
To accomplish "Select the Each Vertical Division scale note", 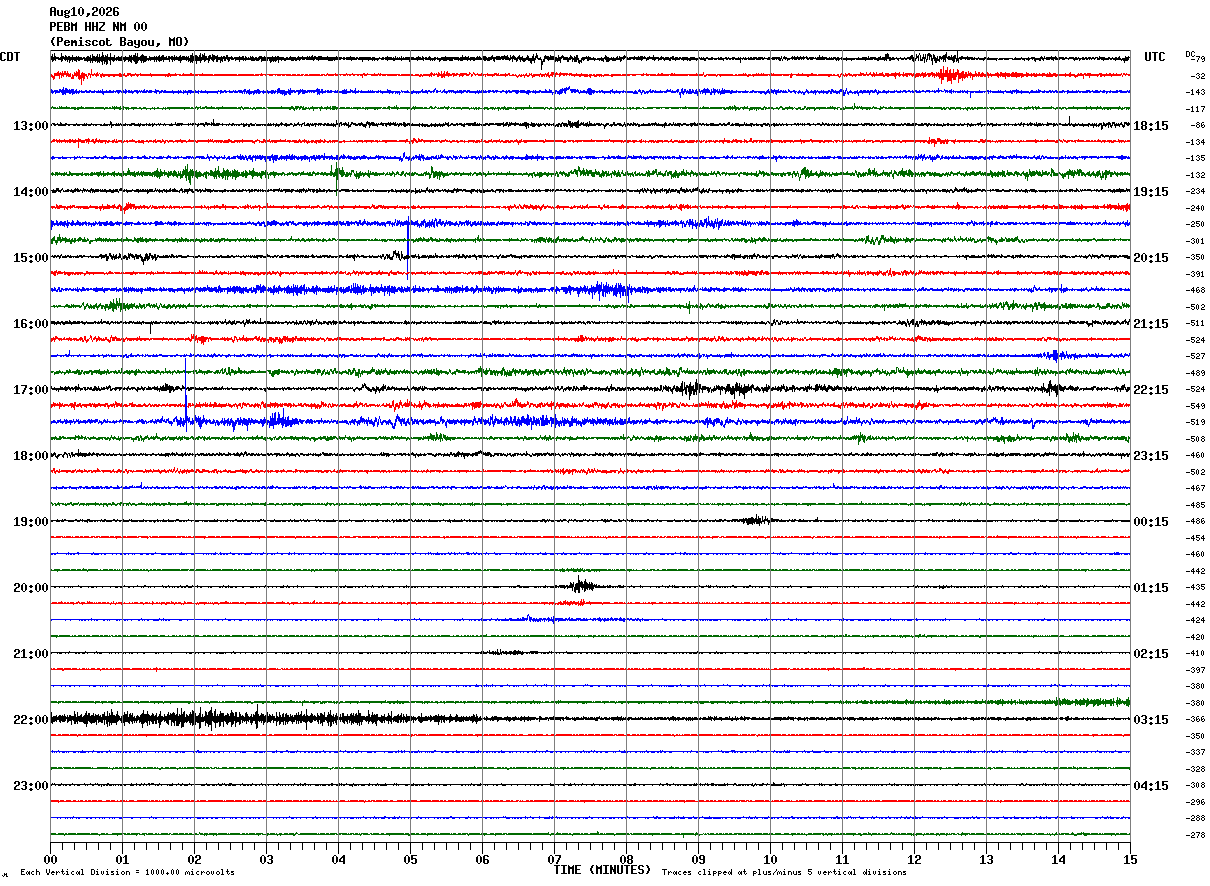I will [127, 873].
